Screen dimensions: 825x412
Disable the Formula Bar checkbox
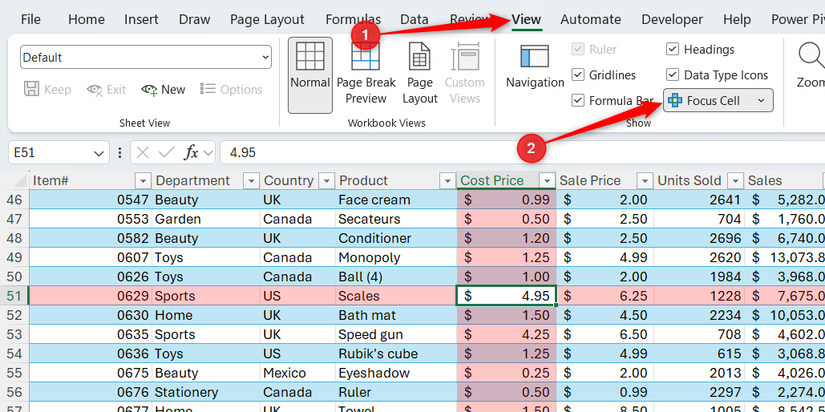(579, 100)
